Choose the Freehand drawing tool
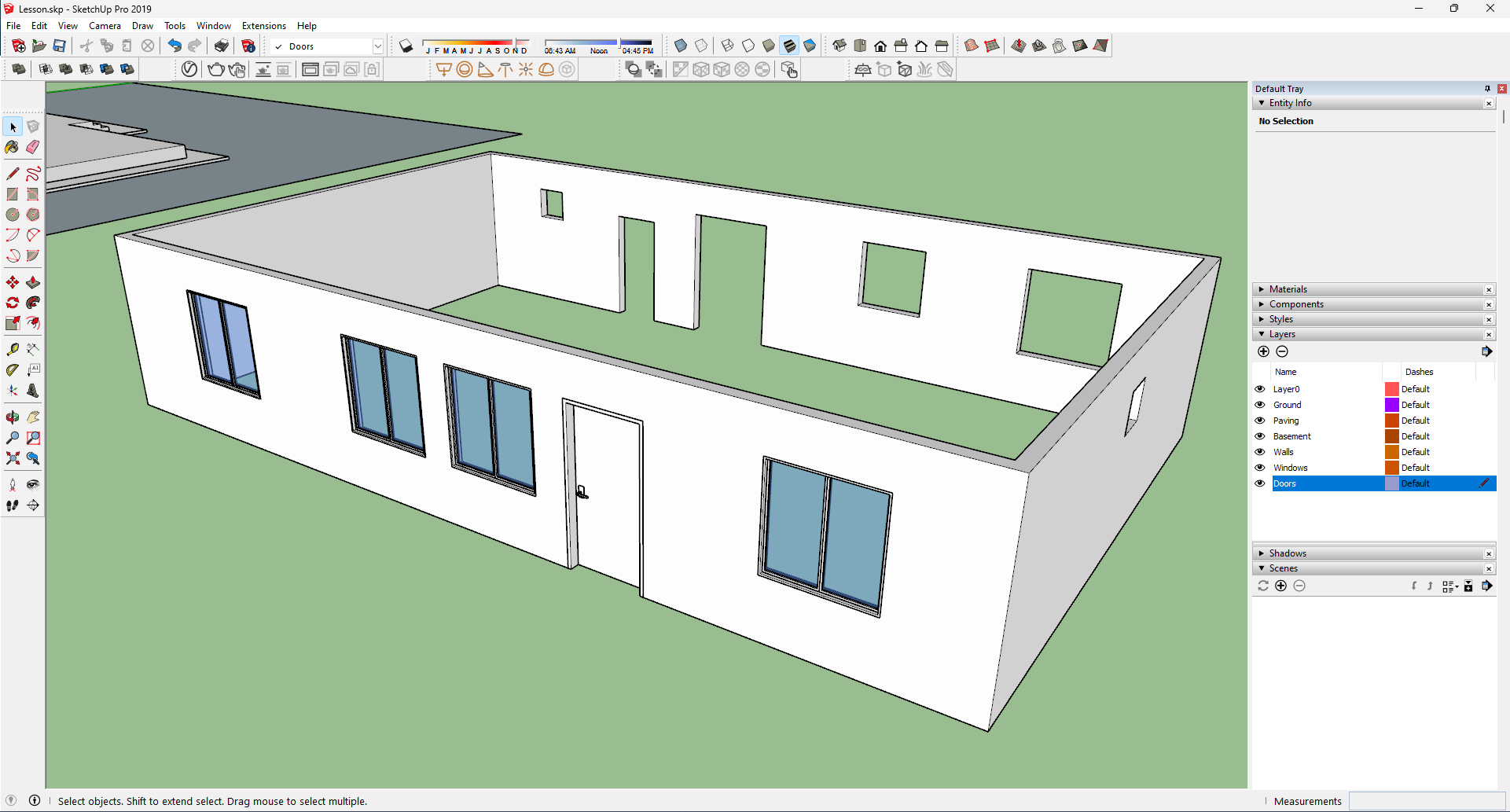Screen dimensions: 1510x812 pos(33,173)
